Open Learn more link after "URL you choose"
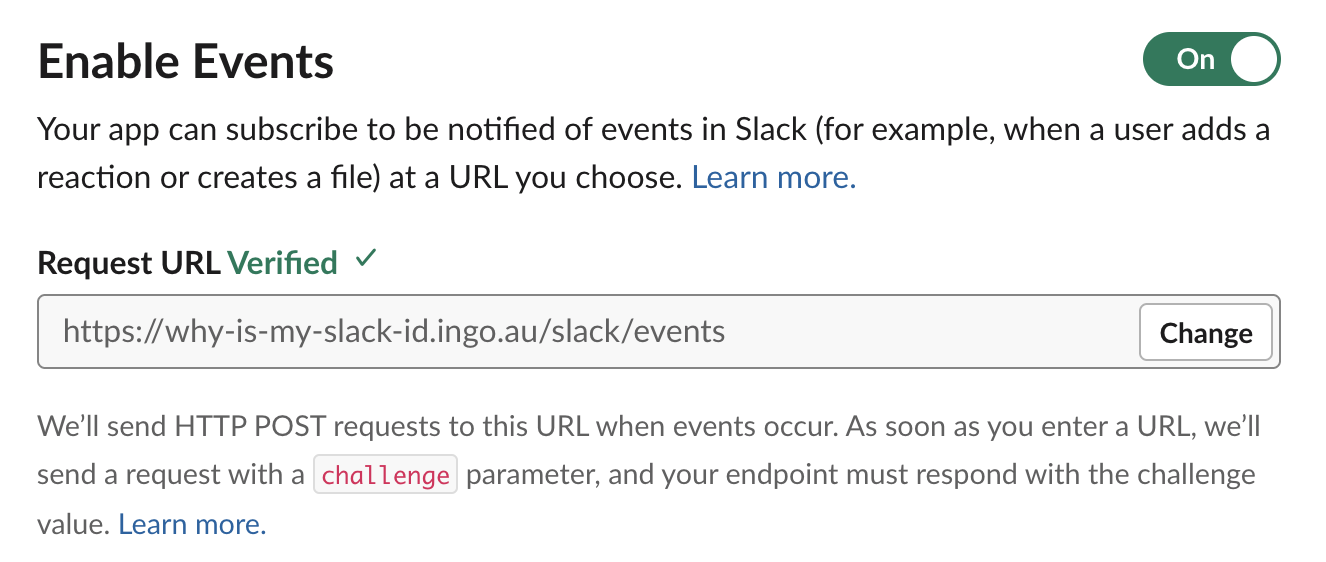The image size is (1326, 562). 773,178
